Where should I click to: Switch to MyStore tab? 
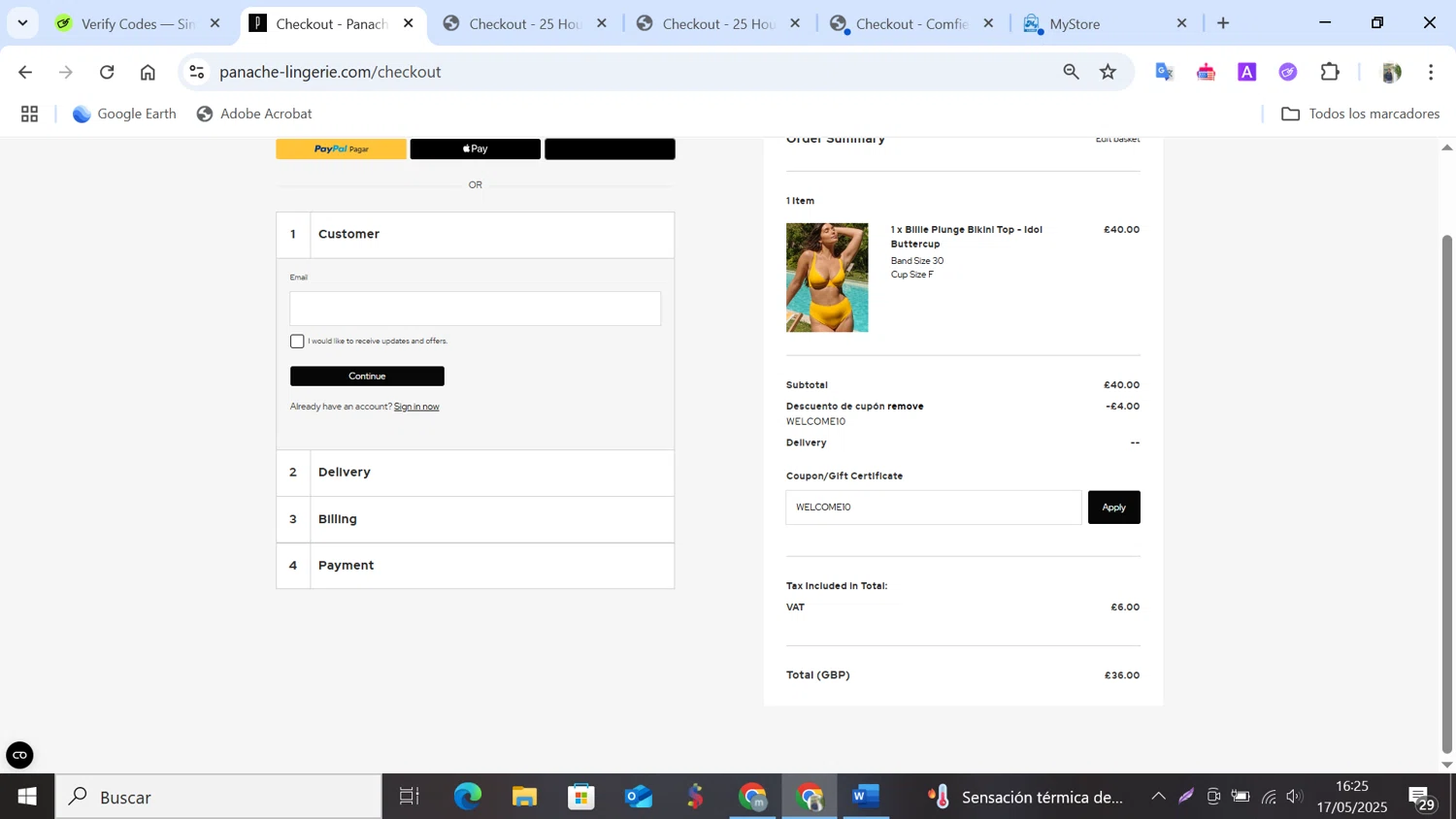coord(1105,23)
